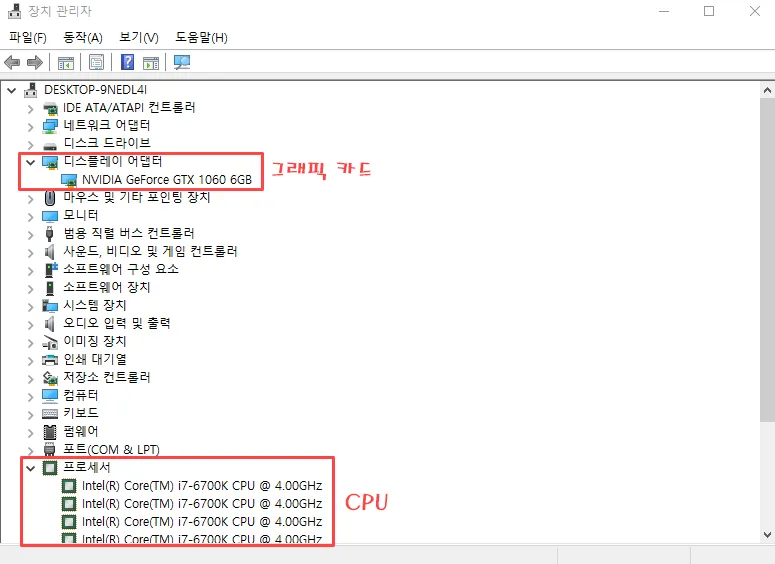The image size is (775, 564).
Task: Click the Forward arrow toolbar icon
Action: pos(35,62)
